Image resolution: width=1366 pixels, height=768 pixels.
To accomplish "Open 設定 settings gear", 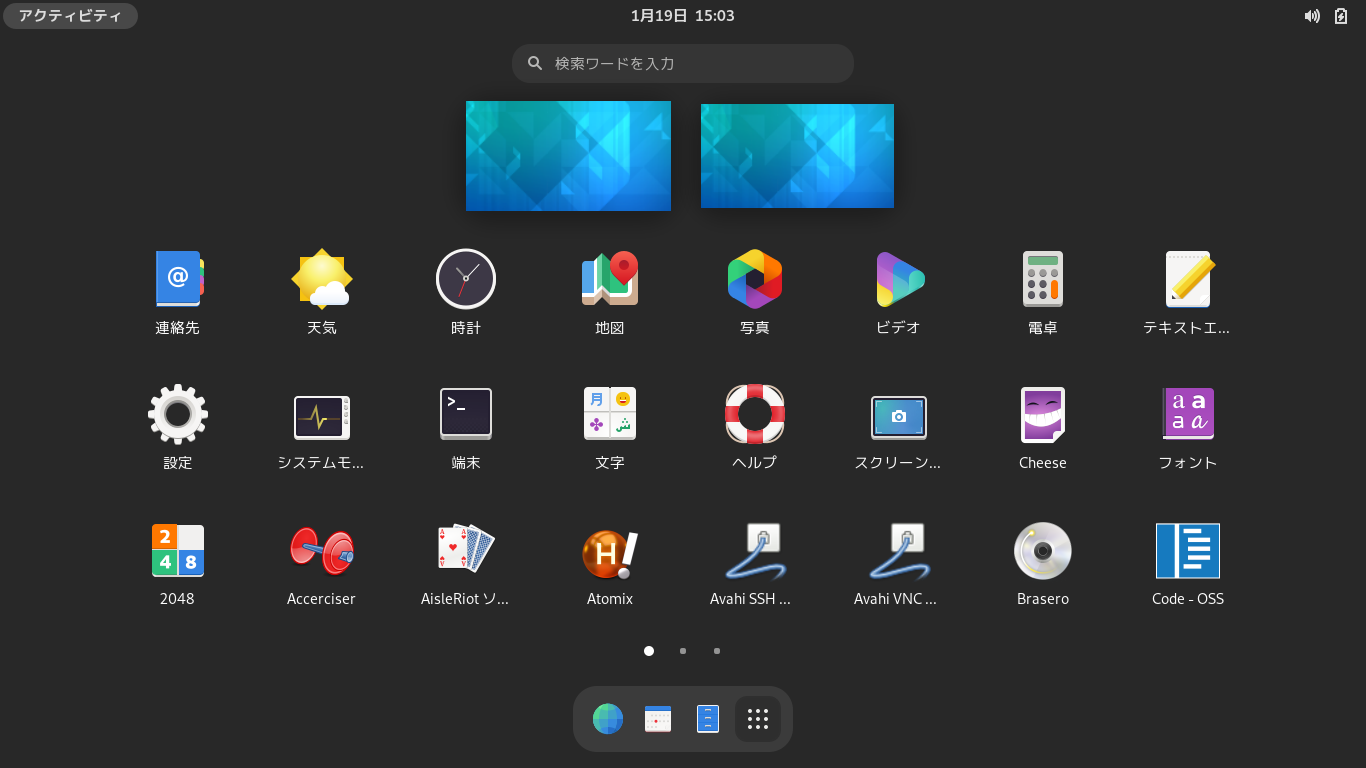I will coord(178,414).
